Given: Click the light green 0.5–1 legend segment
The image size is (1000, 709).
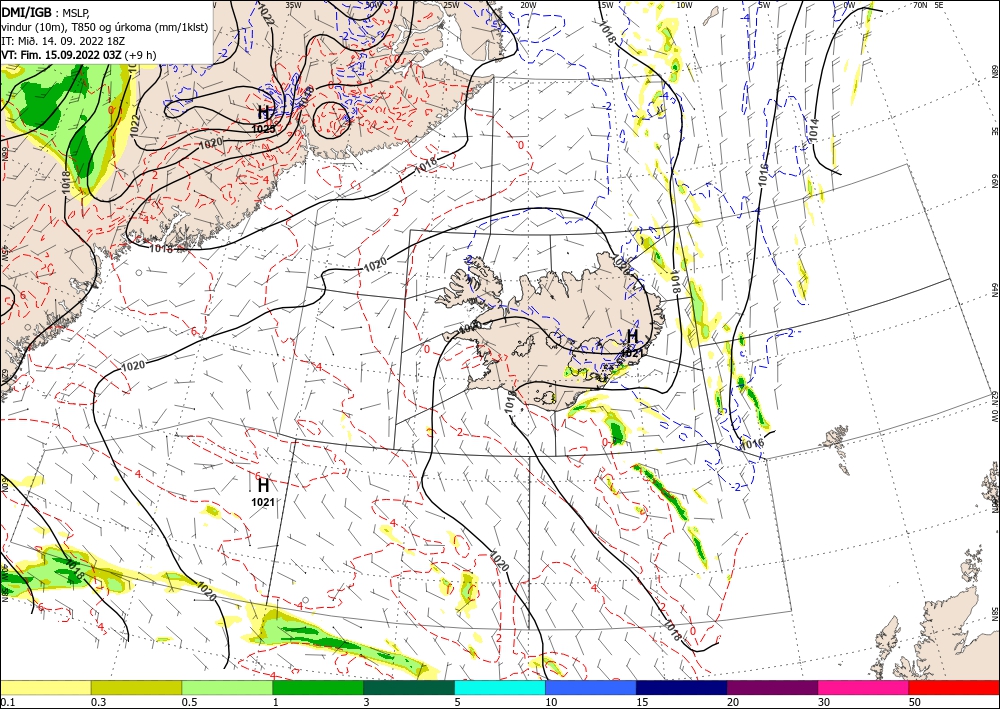Looking at the screenshot, I should click(x=227, y=687).
